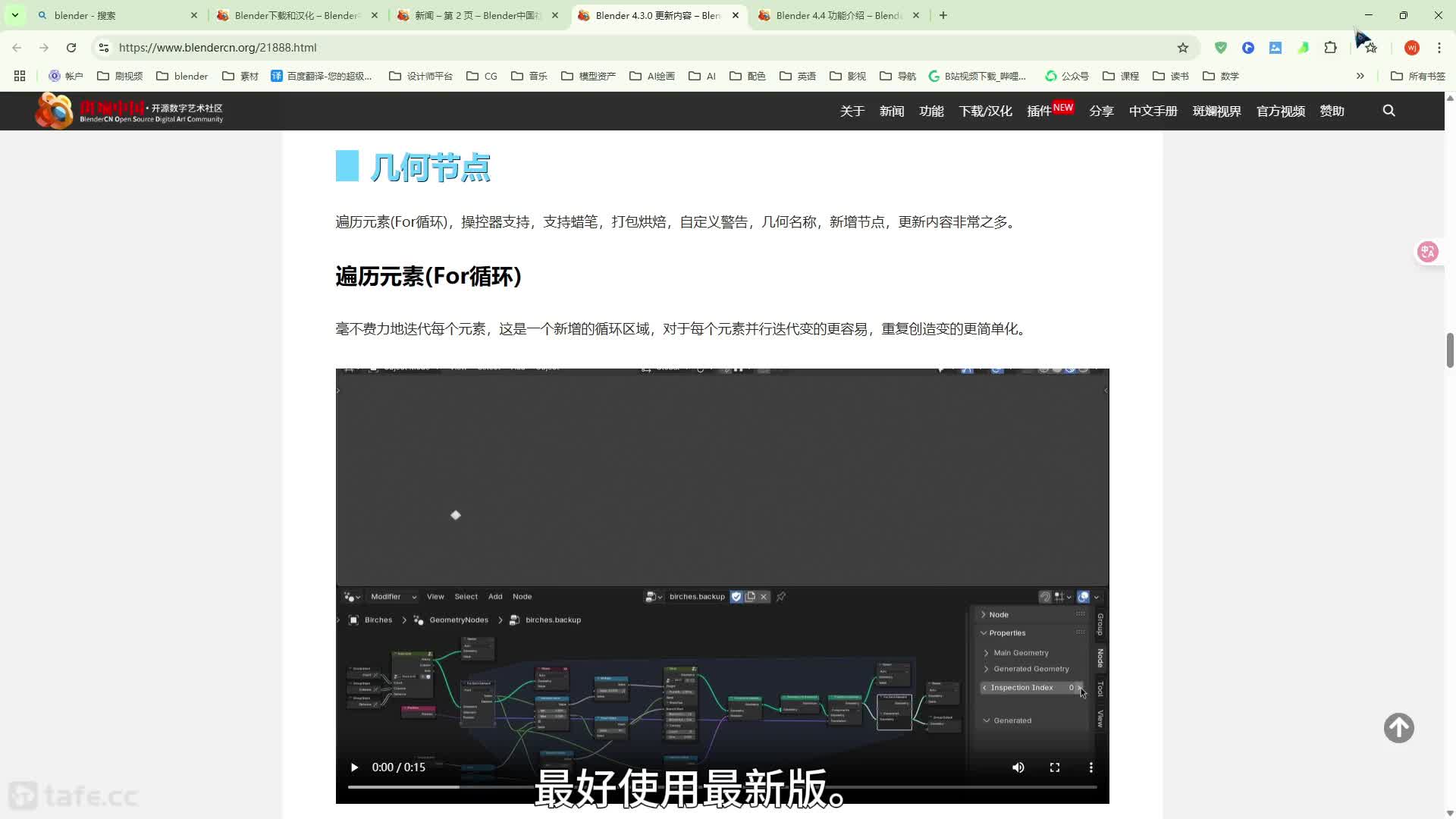Image resolution: width=1456 pixels, height=819 pixels.
Task: Click the site information icon in address bar
Action: (104, 47)
